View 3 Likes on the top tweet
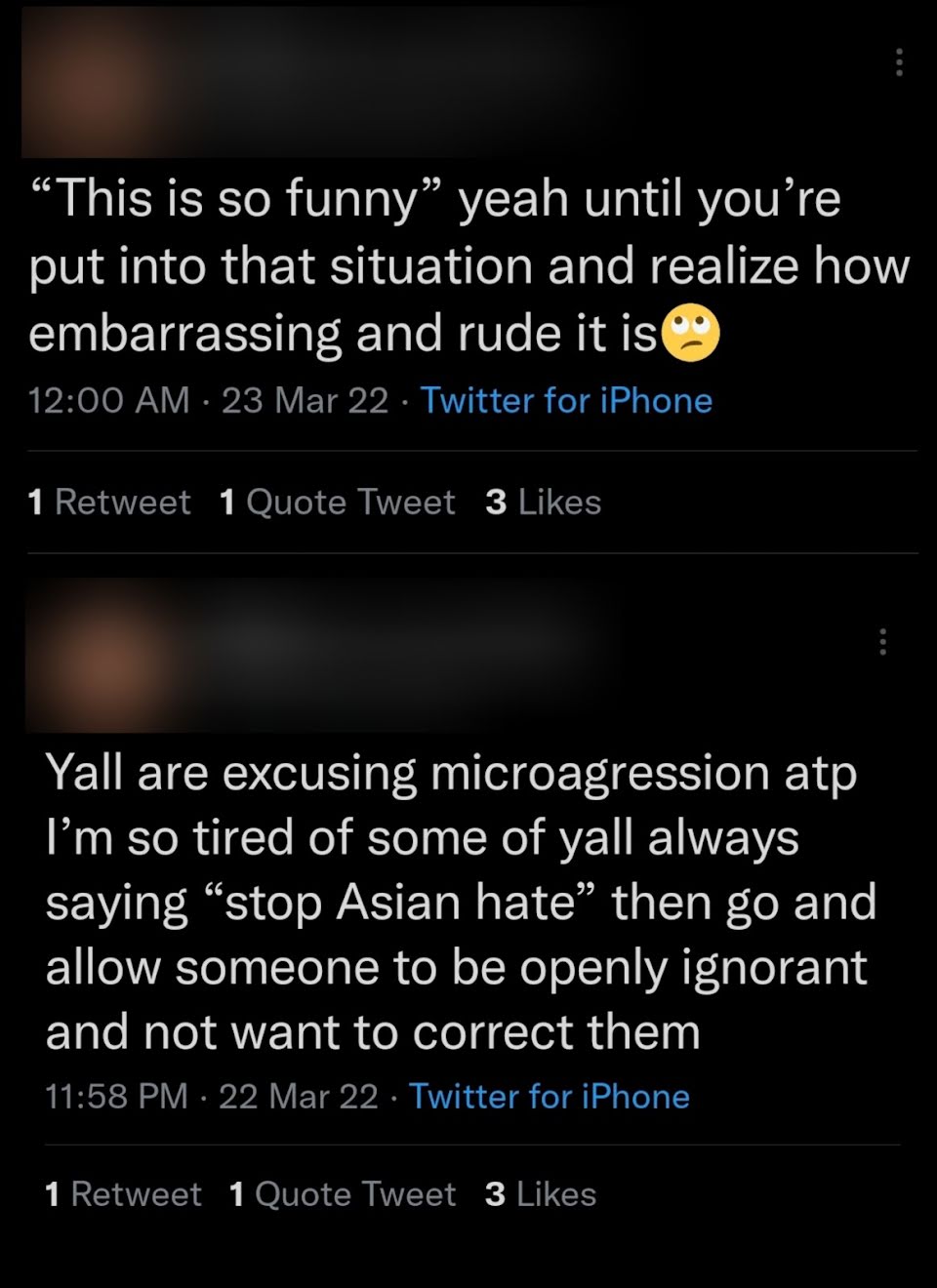Image resolution: width=937 pixels, height=1288 pixels. pyautogui.click(x=543, y=503)
